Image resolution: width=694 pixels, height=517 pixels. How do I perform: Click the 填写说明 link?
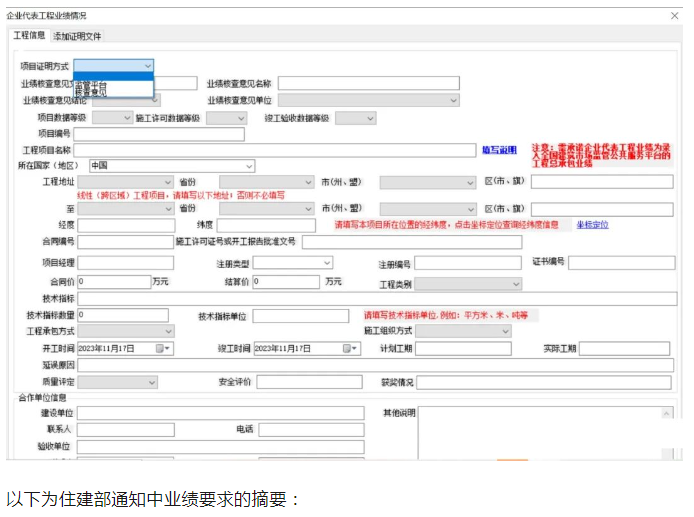[499, 150]
